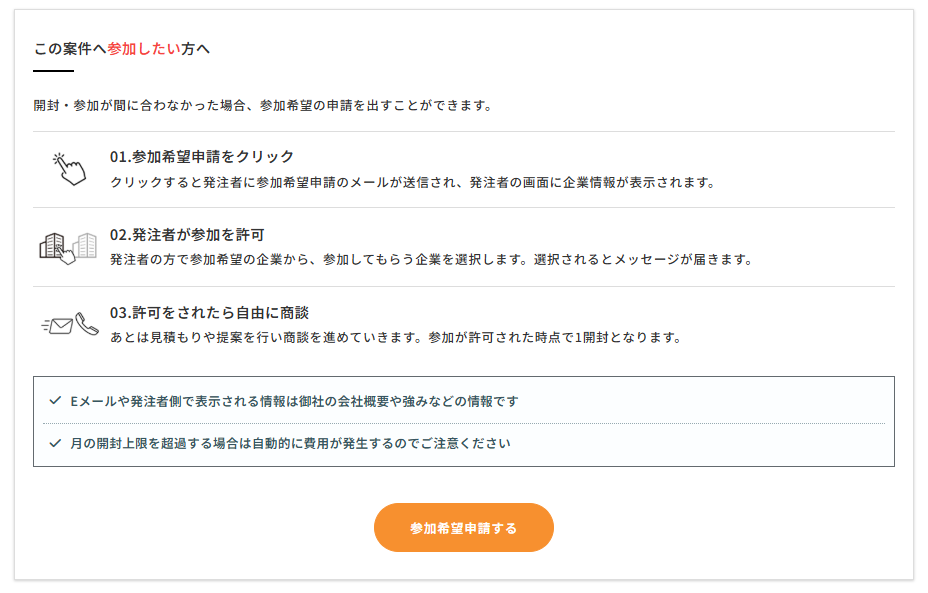Click the note about 自動的に費用が発生する
The width and height of the screenshot is (928, 593).
pos(290,443)
